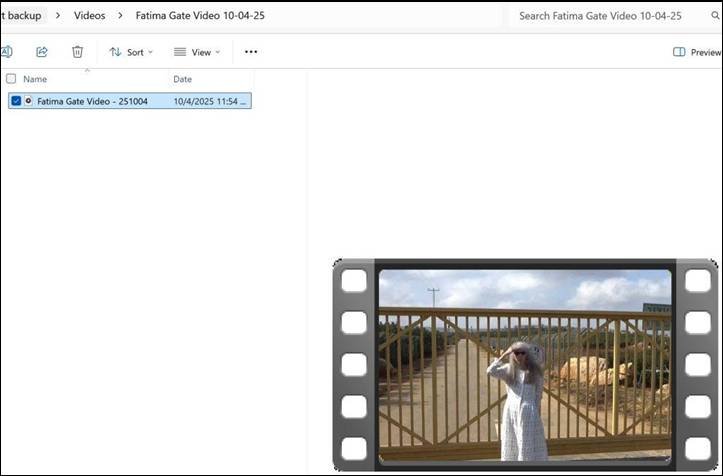Uncheck the Fatima Gate Video file checkbox

[15, 101]
